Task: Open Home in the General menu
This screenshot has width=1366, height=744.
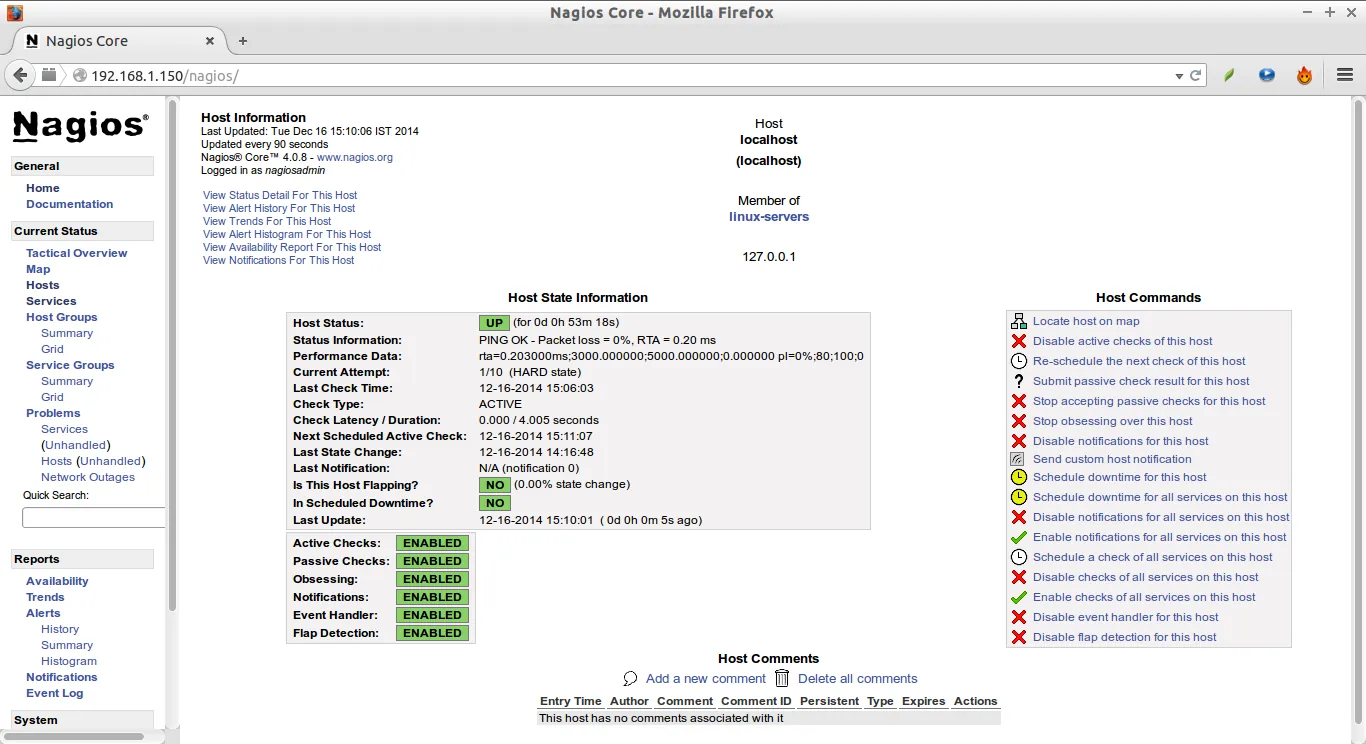Action: coord(43,188)
